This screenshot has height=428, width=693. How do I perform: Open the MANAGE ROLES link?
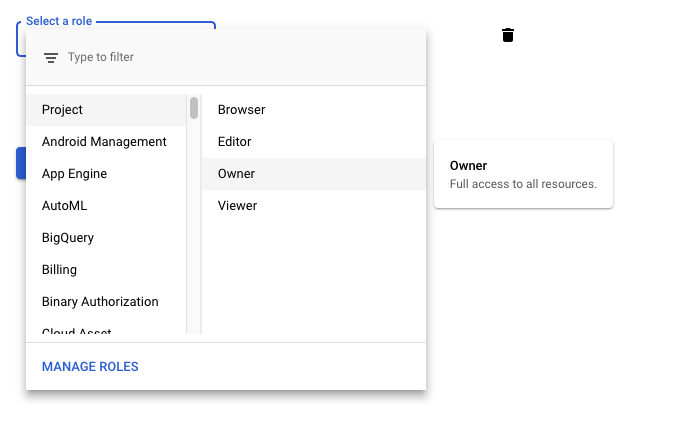click(x=90, y=367)
